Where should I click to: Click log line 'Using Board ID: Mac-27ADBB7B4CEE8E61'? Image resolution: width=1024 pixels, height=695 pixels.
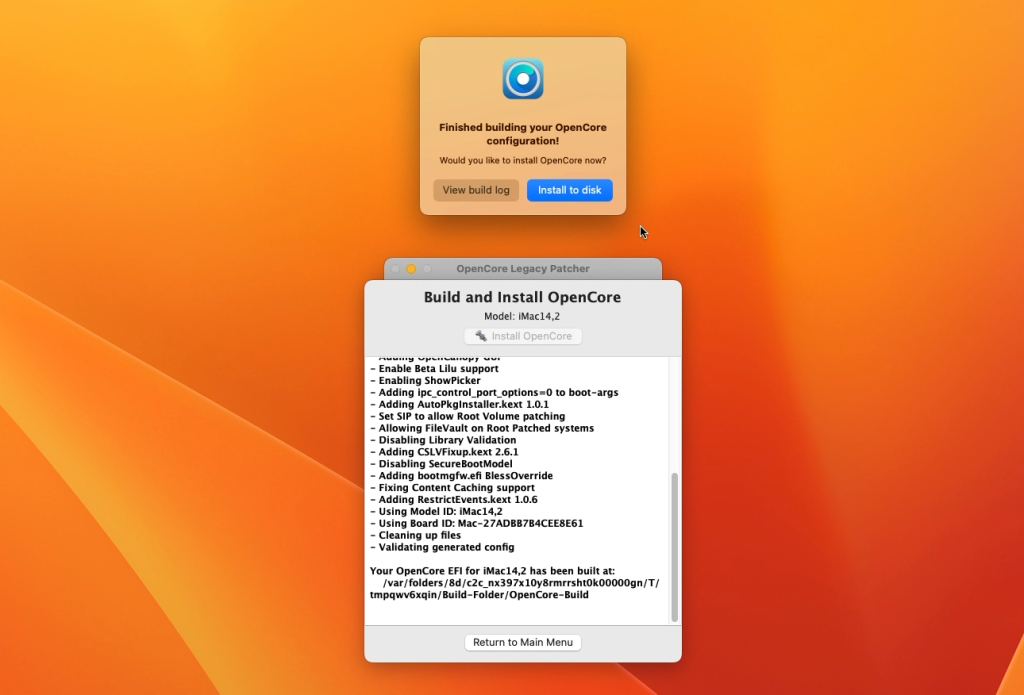coord(477,523)
